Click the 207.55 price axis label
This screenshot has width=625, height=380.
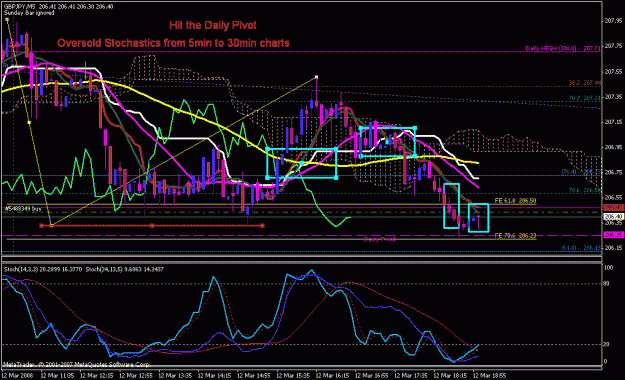pos(613,71)
